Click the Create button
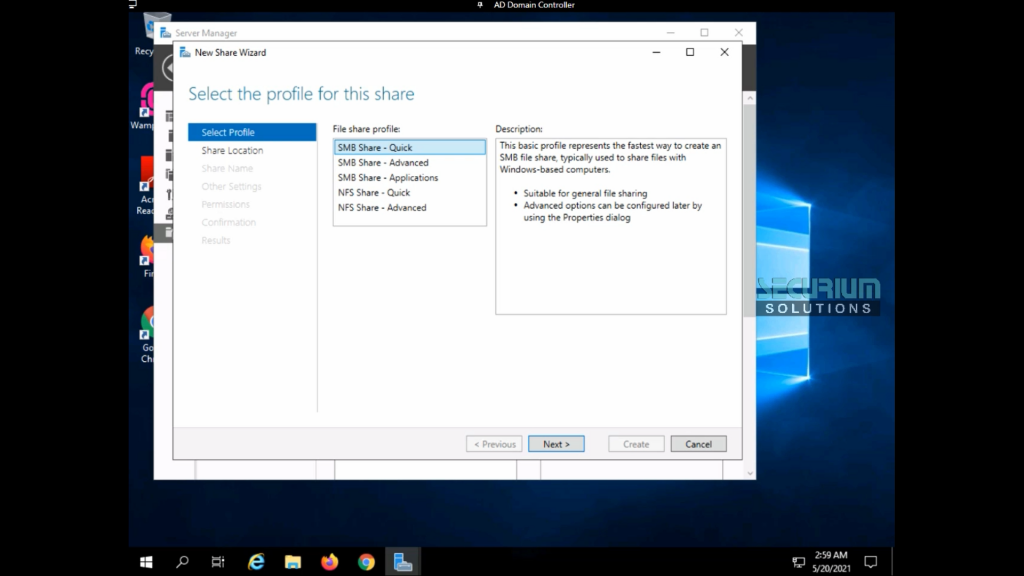The width and height of the screenshot is (1024, 576). click(636, 444)
